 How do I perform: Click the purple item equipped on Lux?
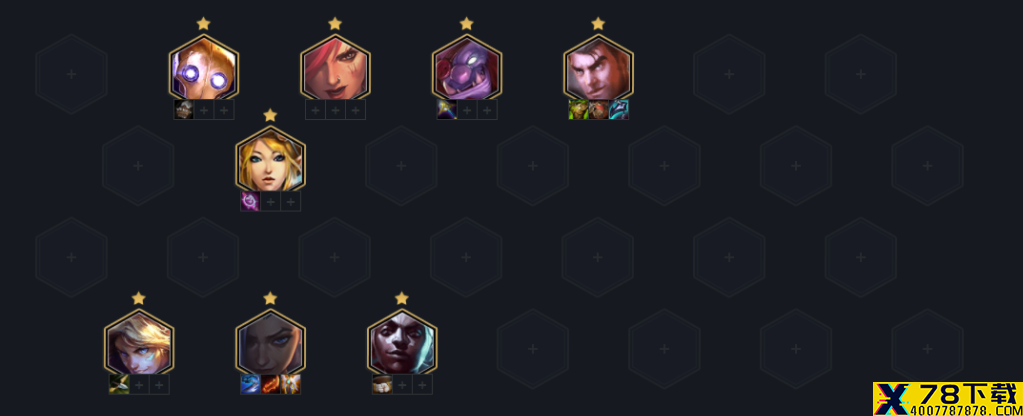(x=250, y=201)
